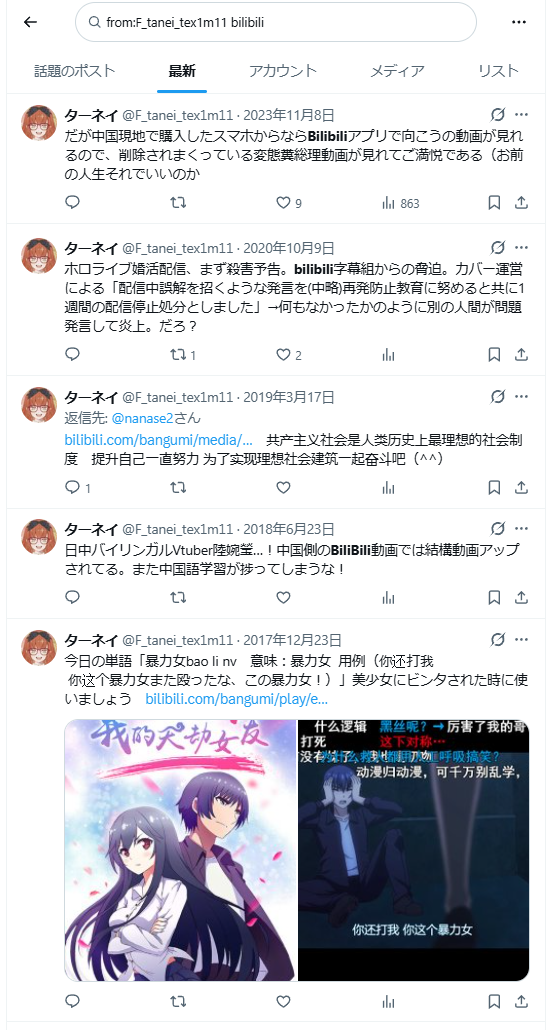This screenshot has width=550, height=1030.
Task: Expand more options on the 2023年11月8日 post
Action: click(x=521, y=116)
